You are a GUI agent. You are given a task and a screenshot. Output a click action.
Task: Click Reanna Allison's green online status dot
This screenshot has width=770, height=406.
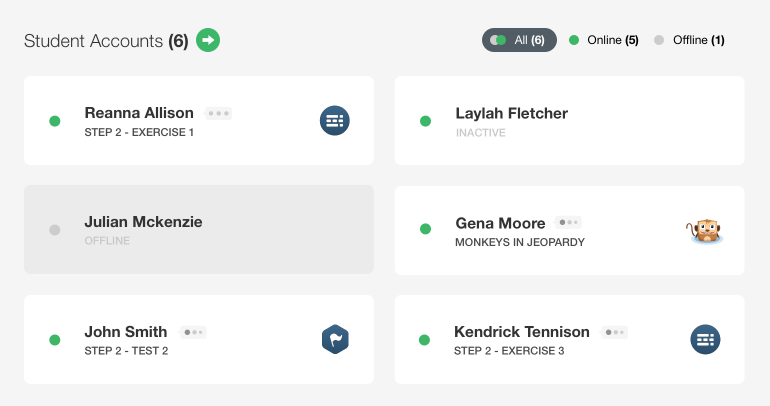coord(55,121)
